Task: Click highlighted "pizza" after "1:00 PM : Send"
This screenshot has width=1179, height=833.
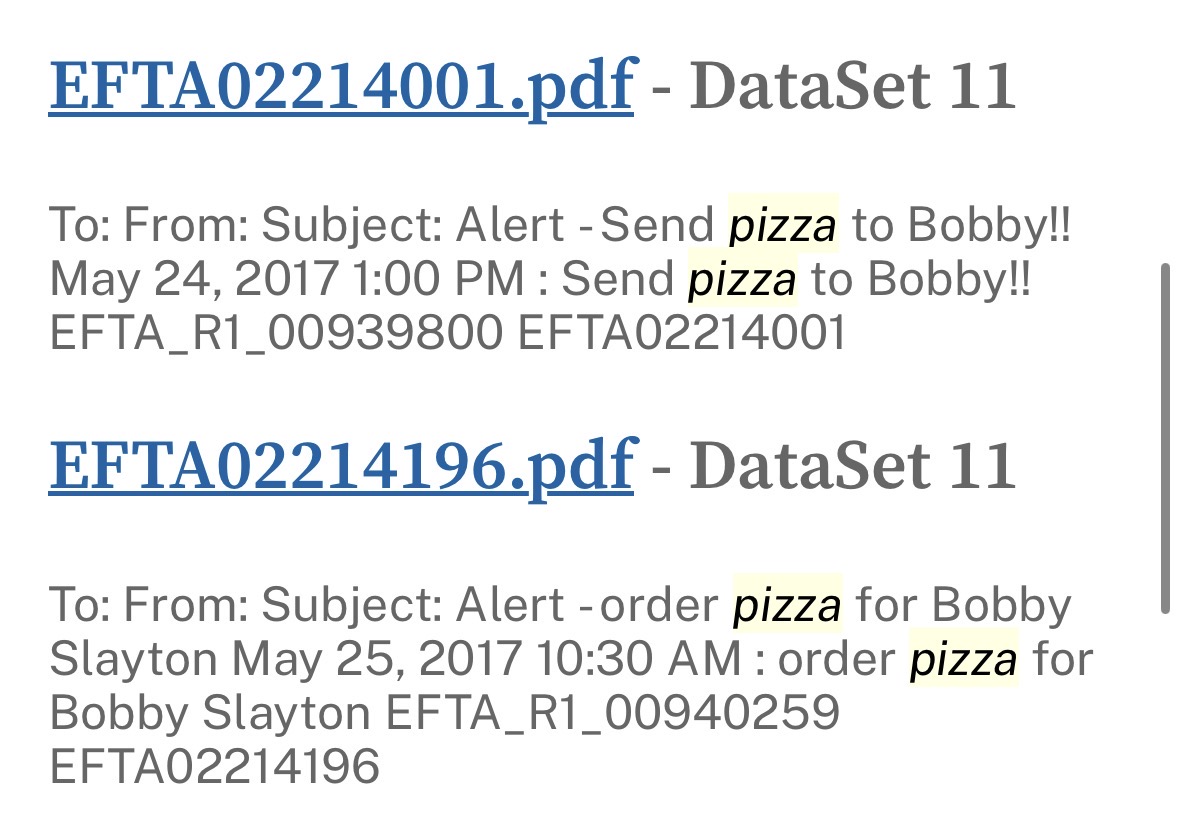Action: tap(743, 281)
